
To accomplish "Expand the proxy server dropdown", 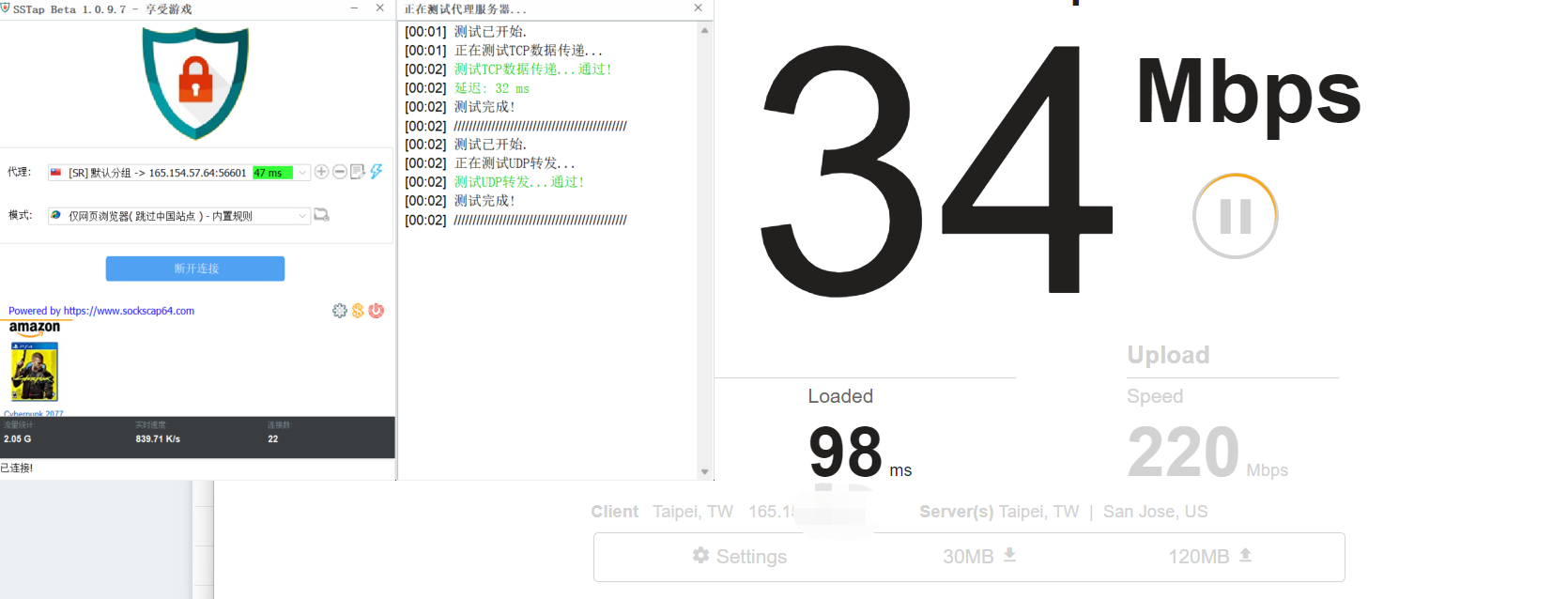I will [302, 173].
